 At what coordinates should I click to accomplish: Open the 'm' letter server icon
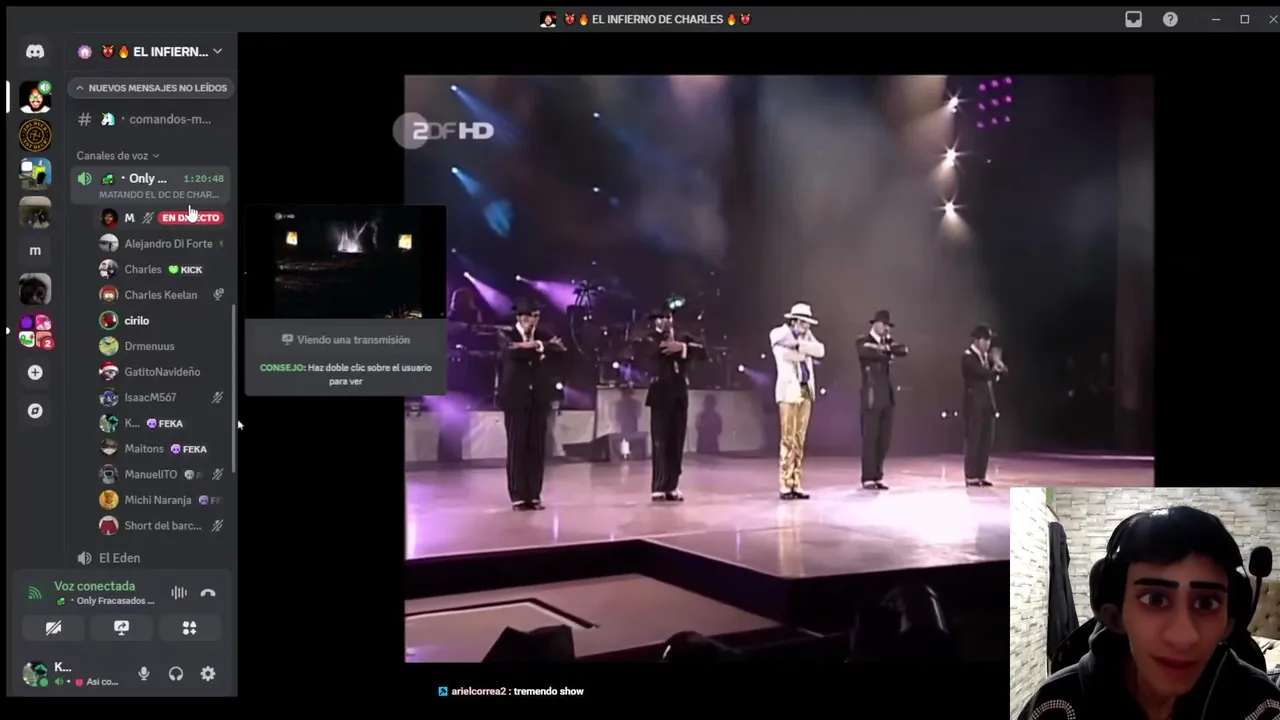(x=35, y=251)
